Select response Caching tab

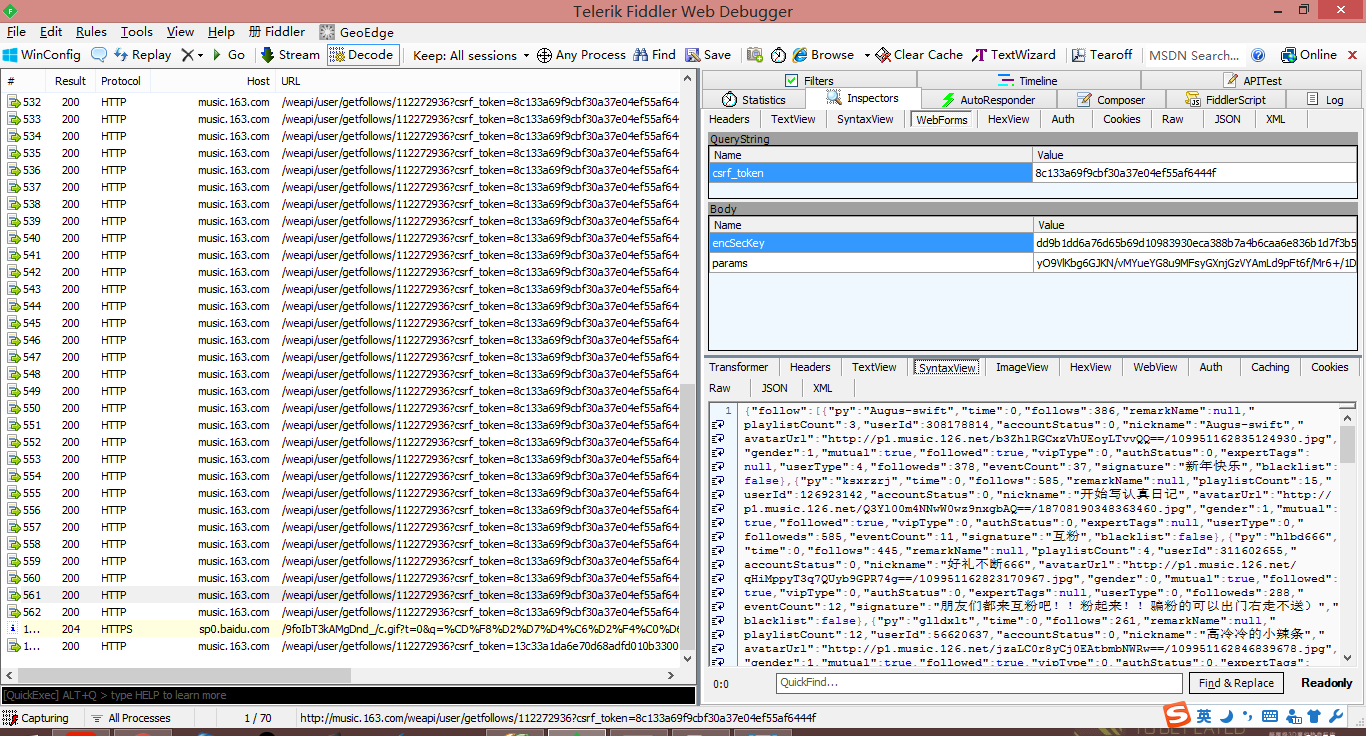pos(1270,367)
